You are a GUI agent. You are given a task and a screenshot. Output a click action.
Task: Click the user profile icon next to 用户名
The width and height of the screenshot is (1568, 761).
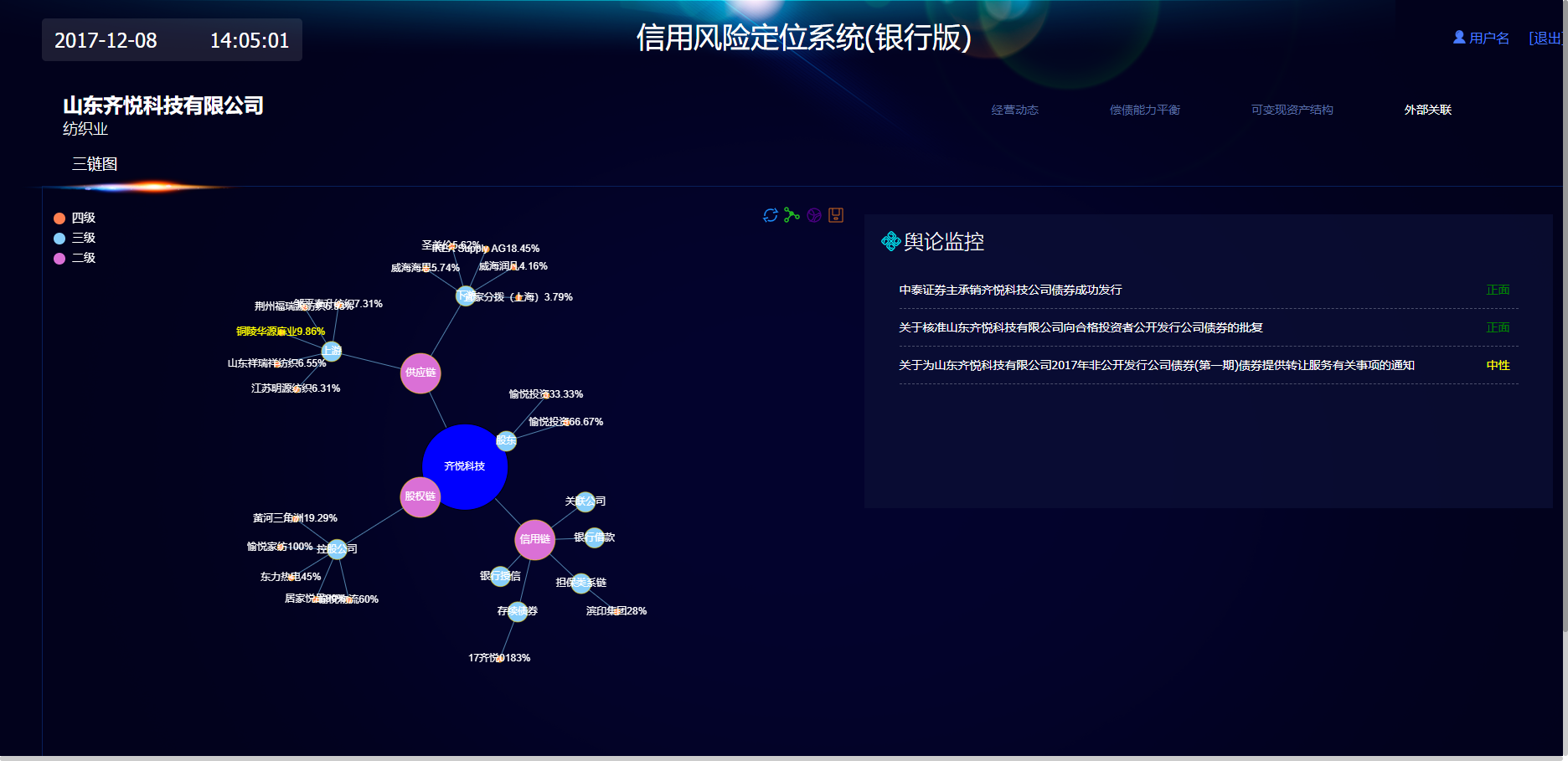tap(1459, 38)
